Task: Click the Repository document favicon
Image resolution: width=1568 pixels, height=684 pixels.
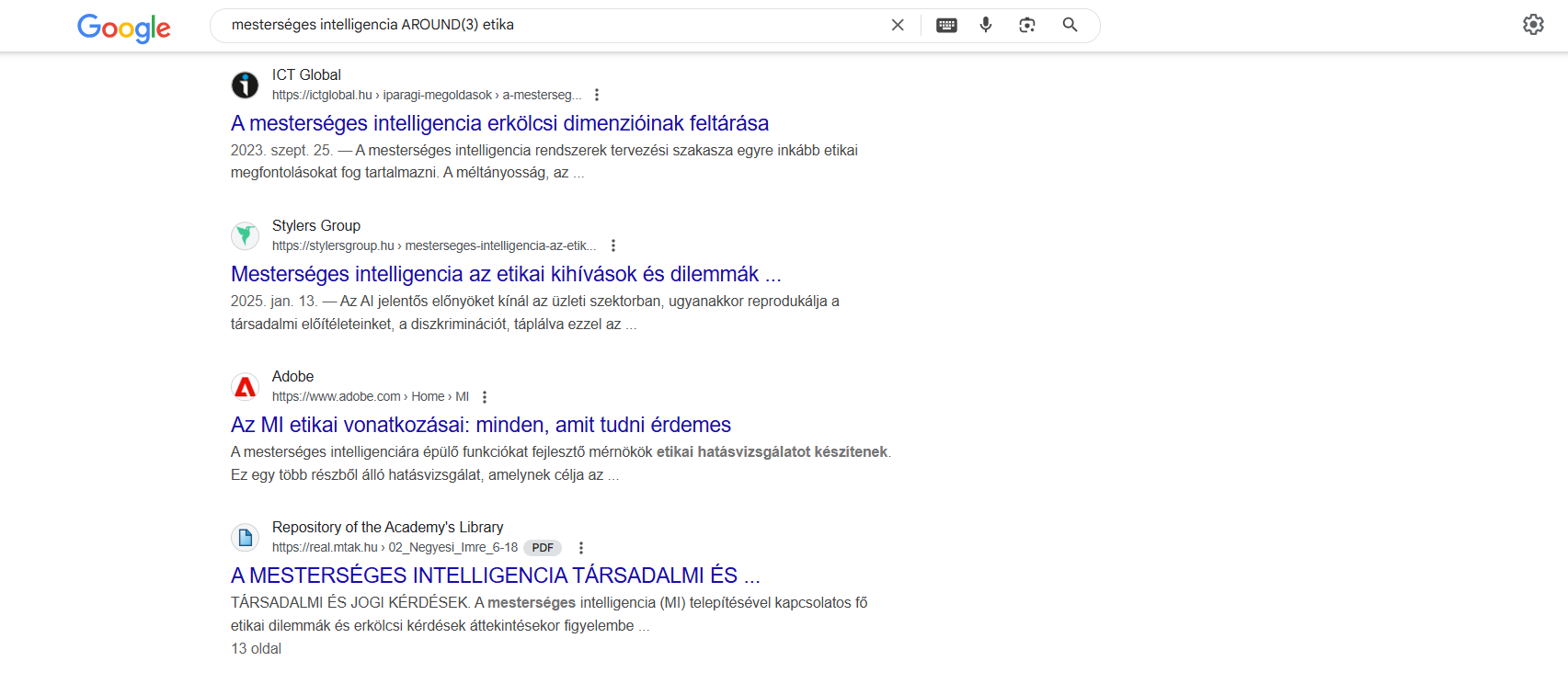Action: click(245, 537)
